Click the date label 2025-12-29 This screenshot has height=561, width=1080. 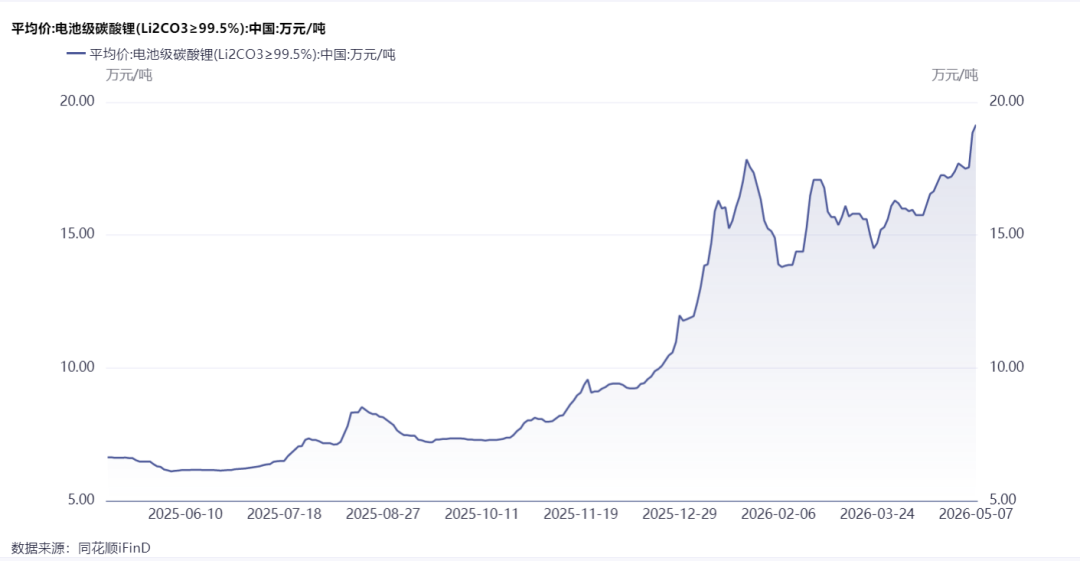pos(679,514)
